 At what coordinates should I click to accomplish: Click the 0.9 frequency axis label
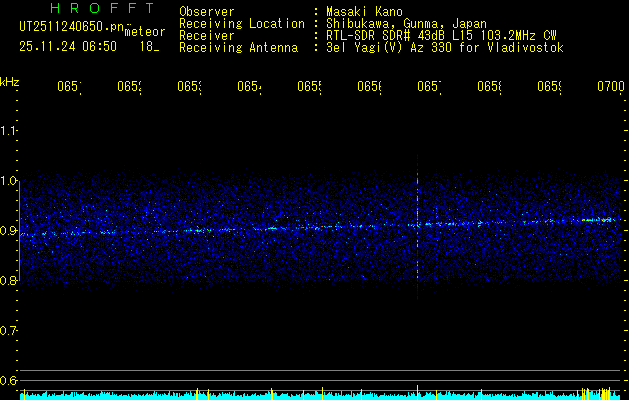coord(8,231)
